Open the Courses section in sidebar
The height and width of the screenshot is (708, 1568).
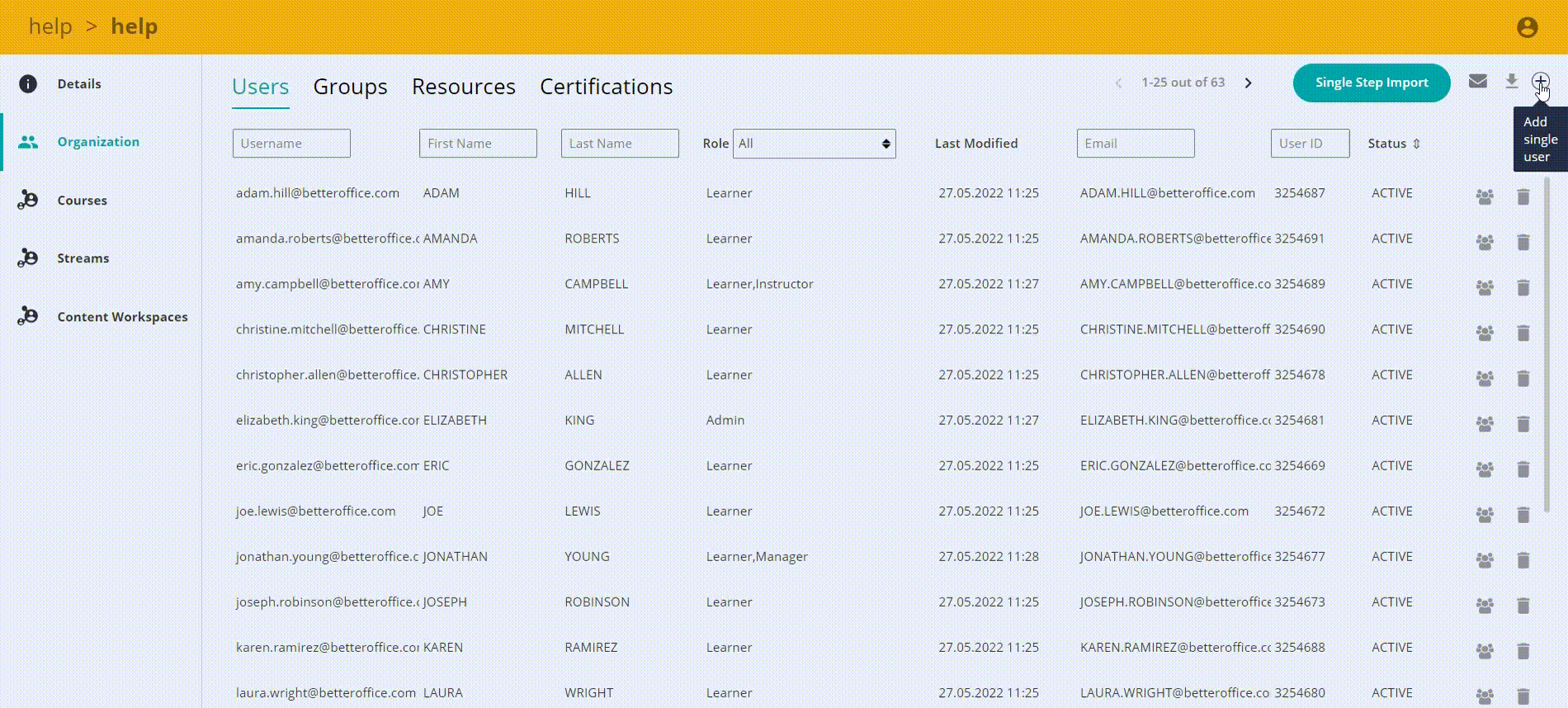(82, 201)
